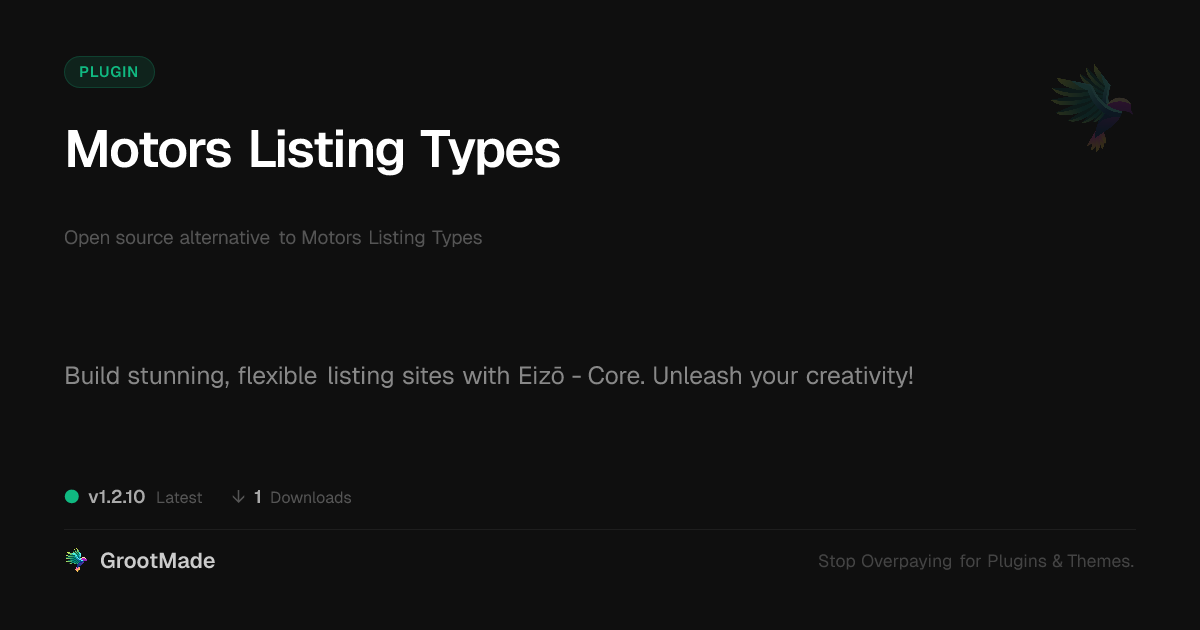
Task: Open the GrootMade brand name link
Action: click(157, 561)
